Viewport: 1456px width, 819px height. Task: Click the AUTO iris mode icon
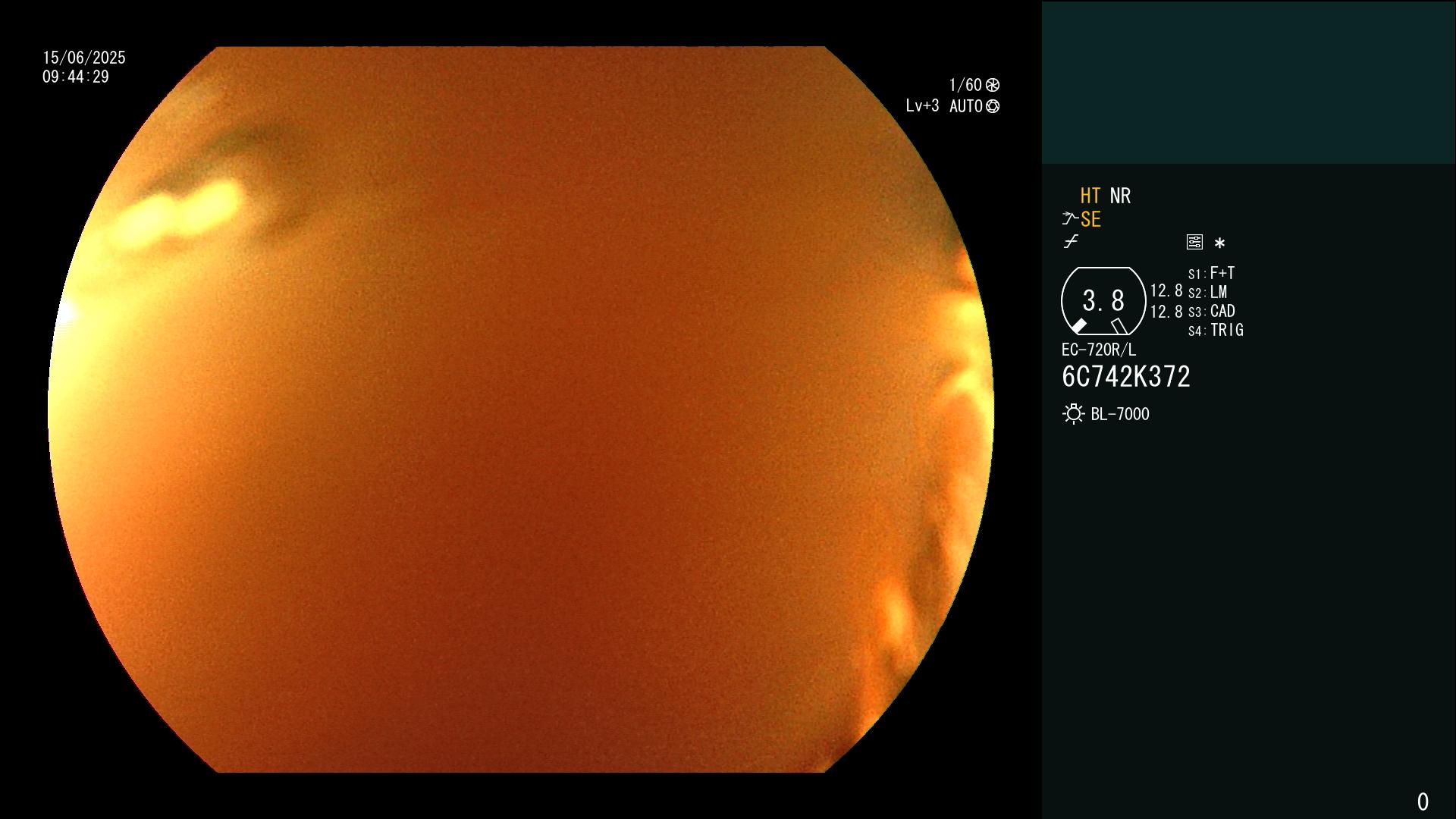(x=993, y=106)
